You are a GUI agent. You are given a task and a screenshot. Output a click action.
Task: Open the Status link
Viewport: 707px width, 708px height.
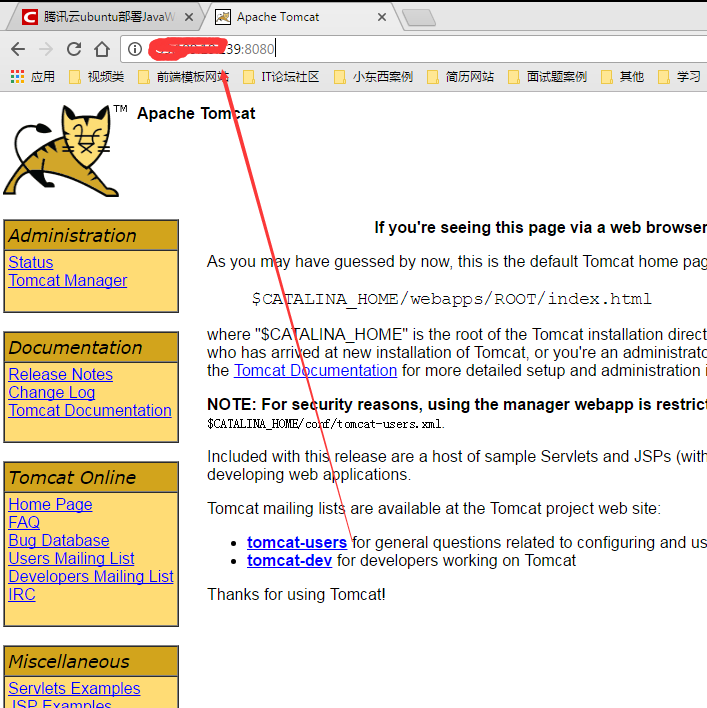[x=31, y=262]
